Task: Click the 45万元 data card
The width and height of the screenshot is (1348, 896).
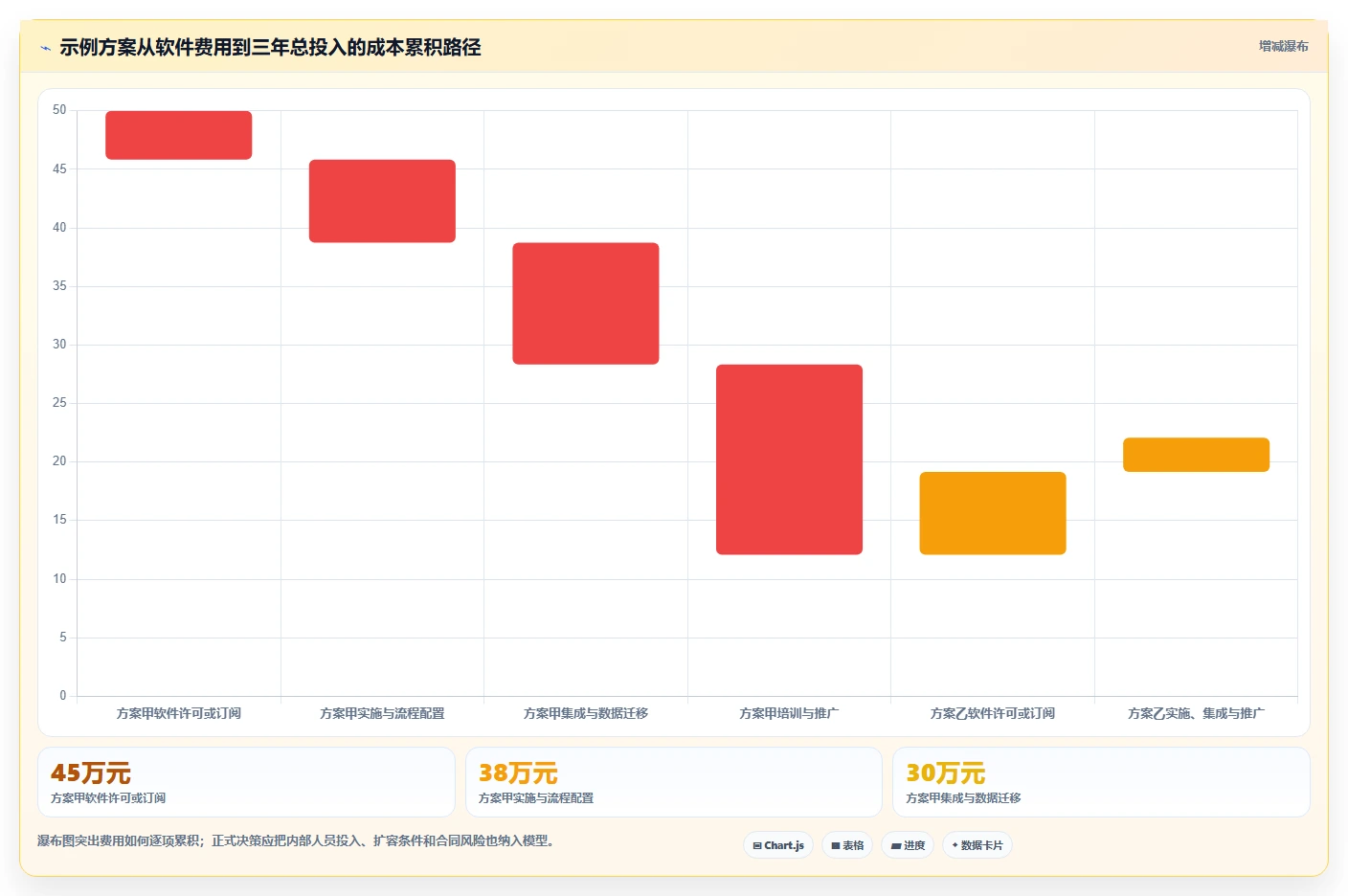Action: (246, 782)
